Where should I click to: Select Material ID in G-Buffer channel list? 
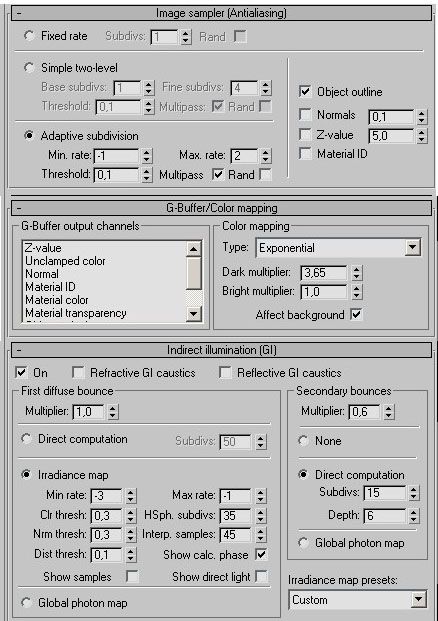point(50,287)
